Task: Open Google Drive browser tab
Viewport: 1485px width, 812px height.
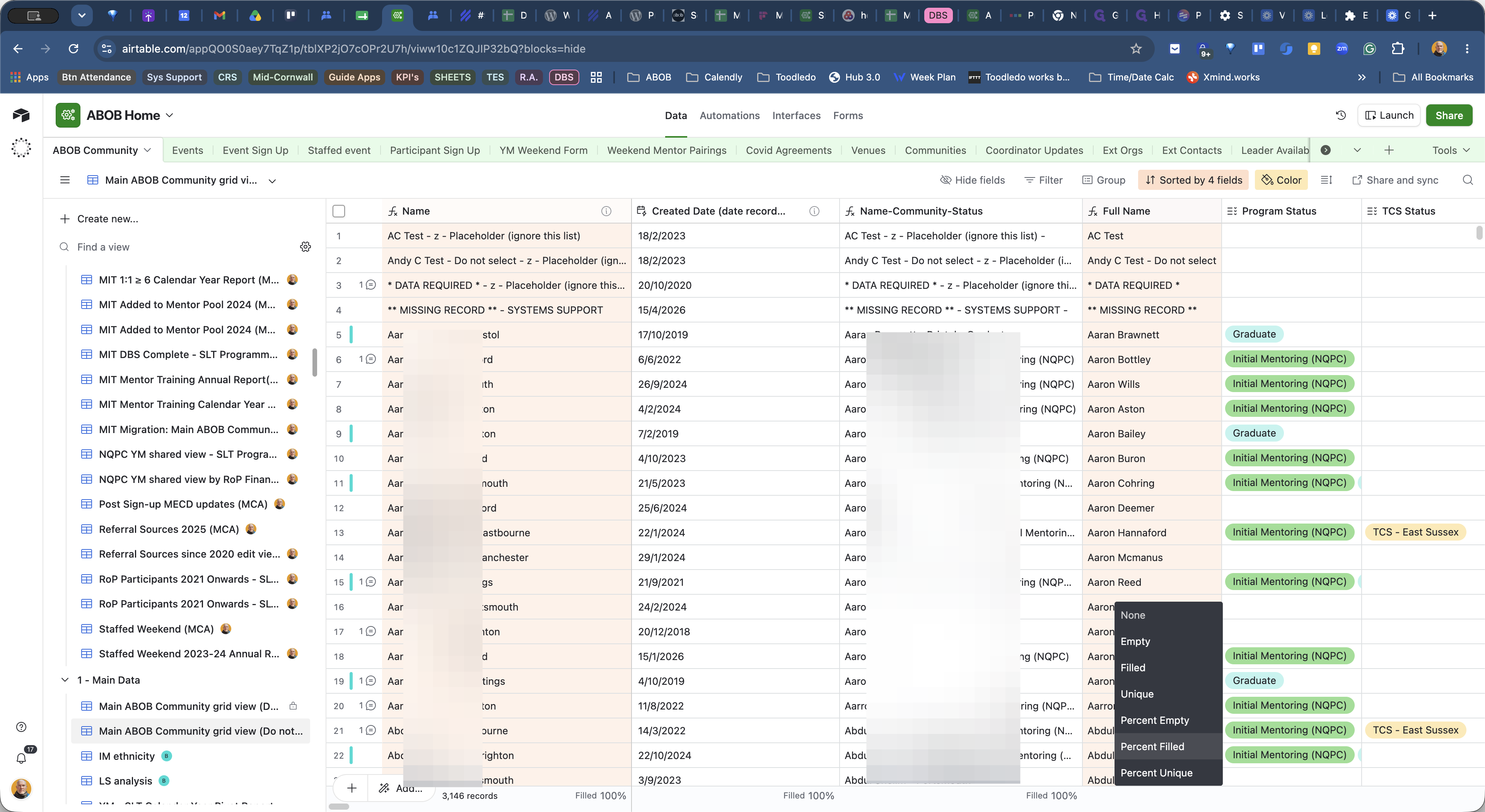Action: pyautogui.click(x=255, y=15)
